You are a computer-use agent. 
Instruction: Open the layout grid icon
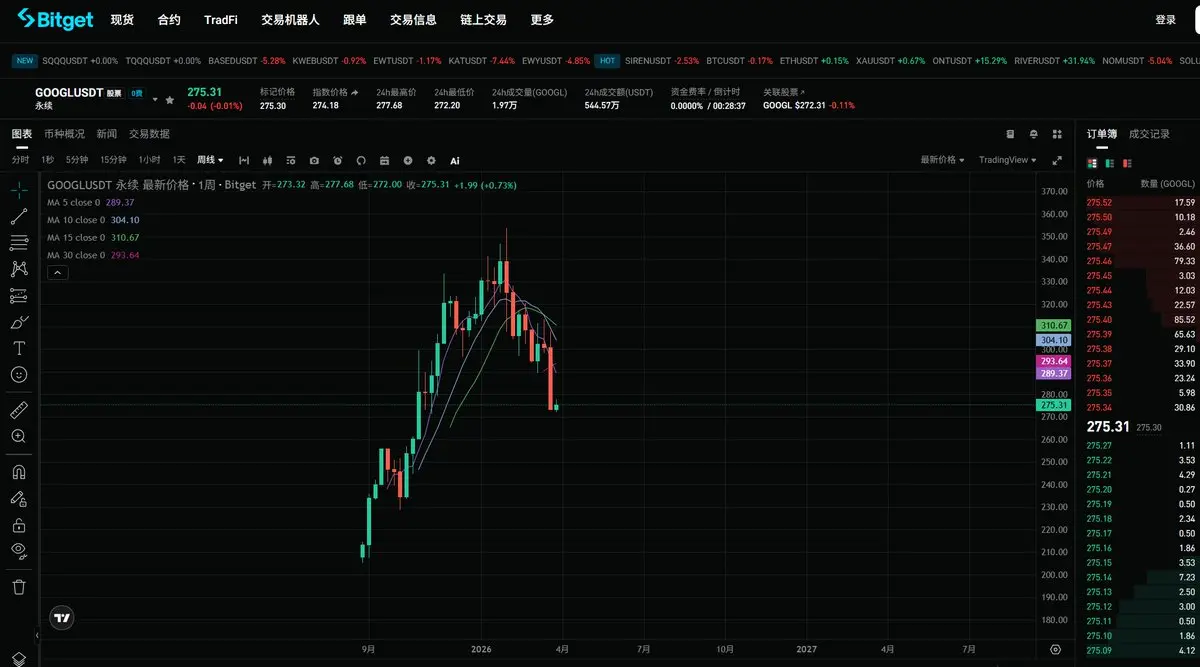point(1056,134)
